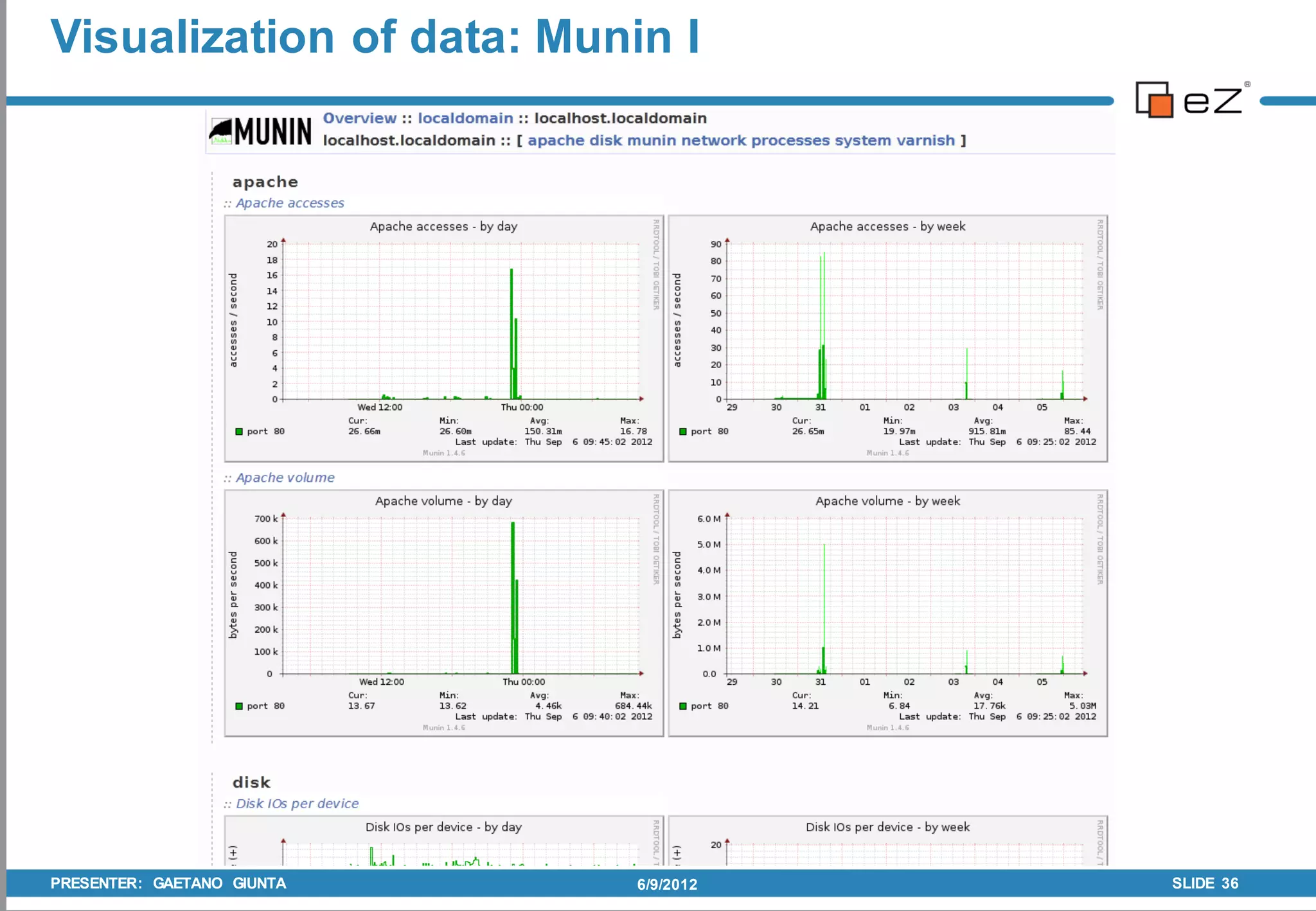Click the 'SLIDE 36' footer label
Viewport: 1316px width, 911px height.
pyautogui.click(x=1205, y=883)
